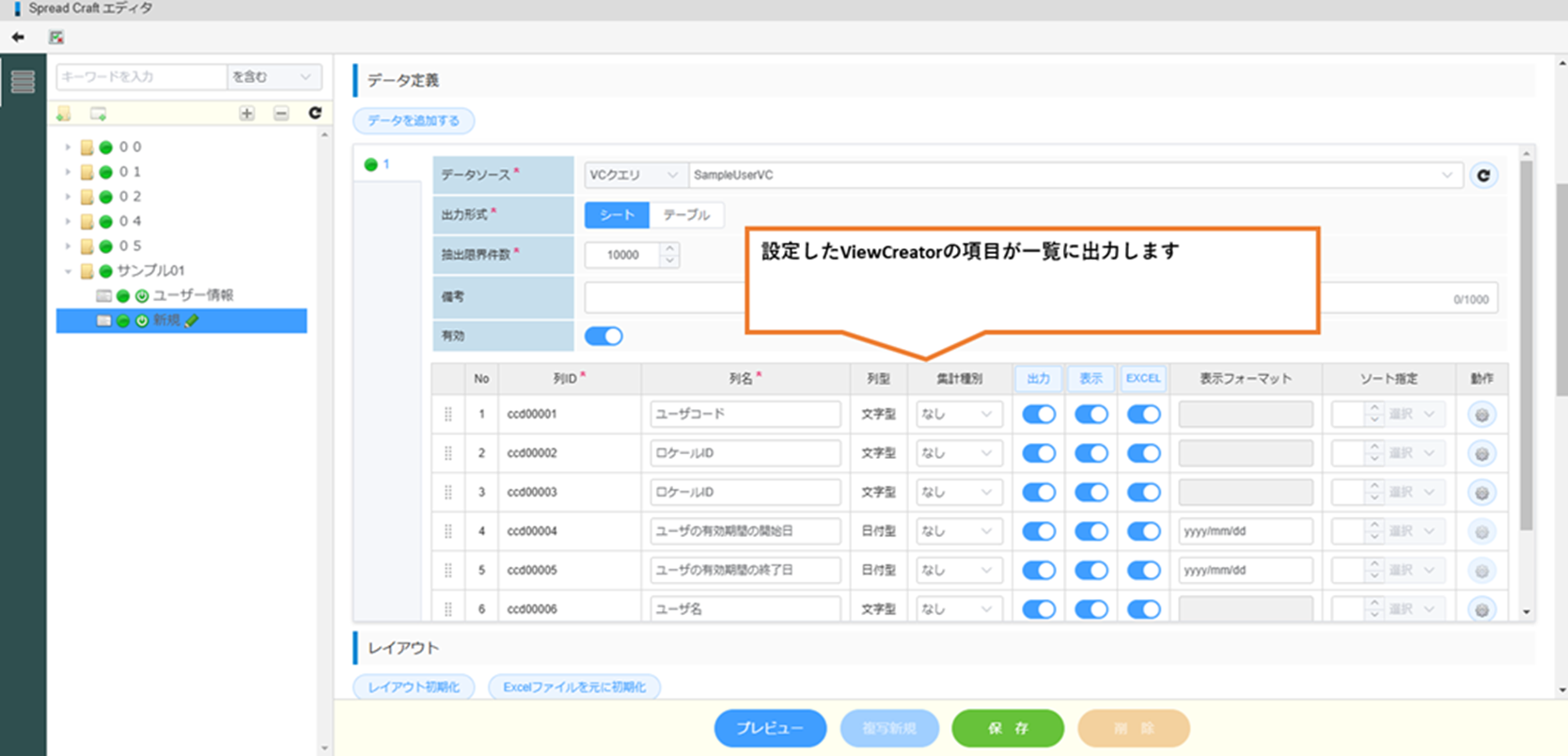The width and height of the screenshot is (1568, 756).
Task: Select the テーブル output format tab
Action: tap(686, 215)
